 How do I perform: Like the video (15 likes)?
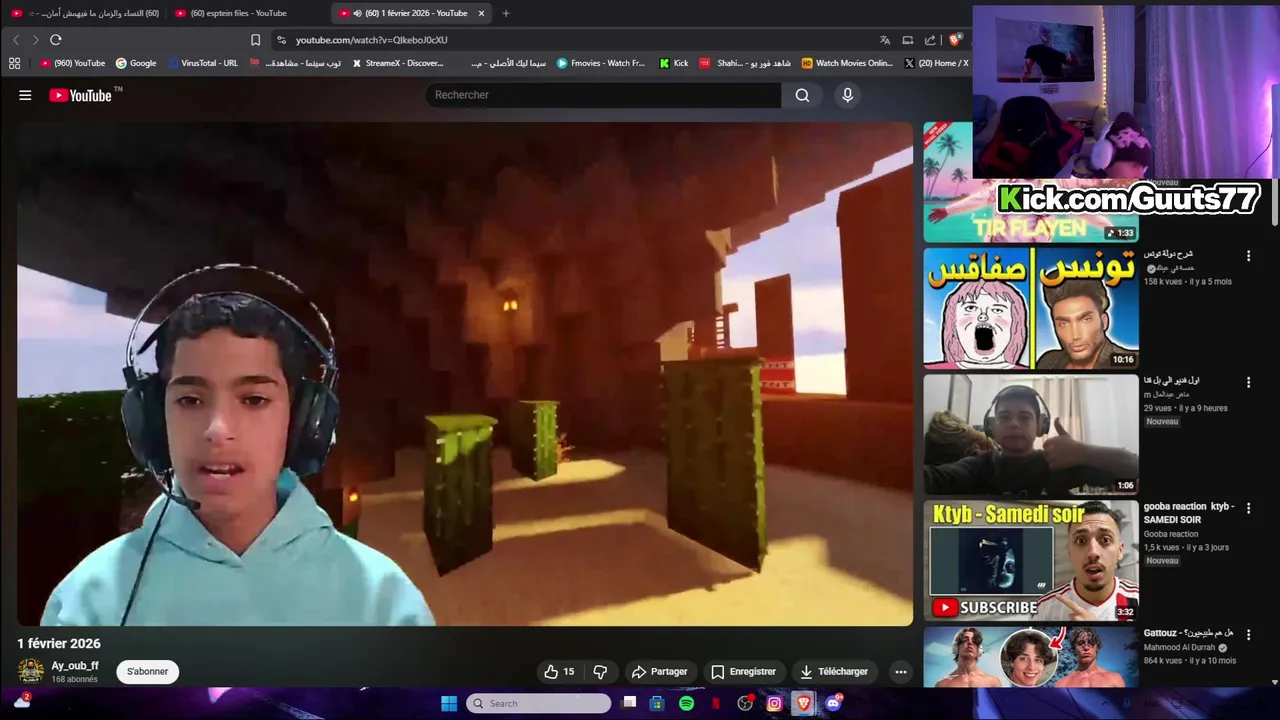pyautogui.click(x=559, y=672)
